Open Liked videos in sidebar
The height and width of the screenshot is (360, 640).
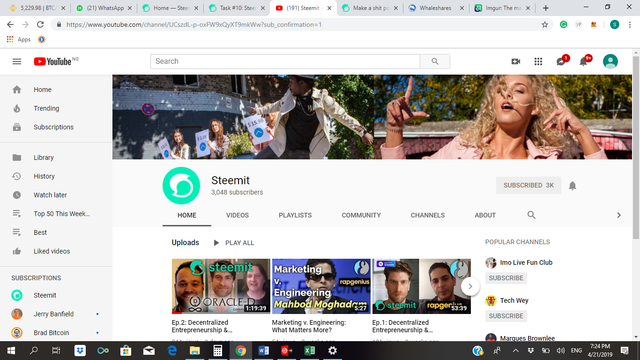point(56,251)
